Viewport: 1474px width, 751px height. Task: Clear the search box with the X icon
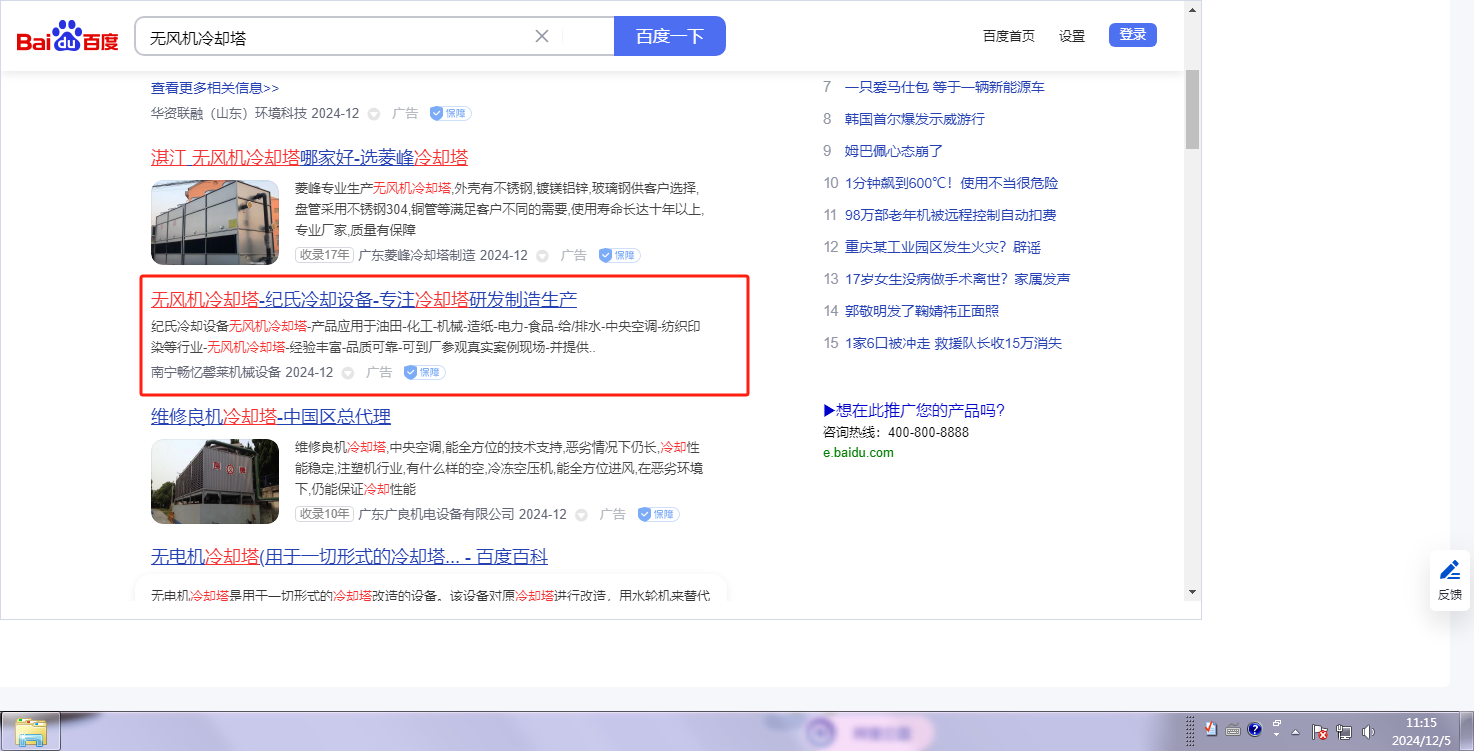[x=542, y=36]
